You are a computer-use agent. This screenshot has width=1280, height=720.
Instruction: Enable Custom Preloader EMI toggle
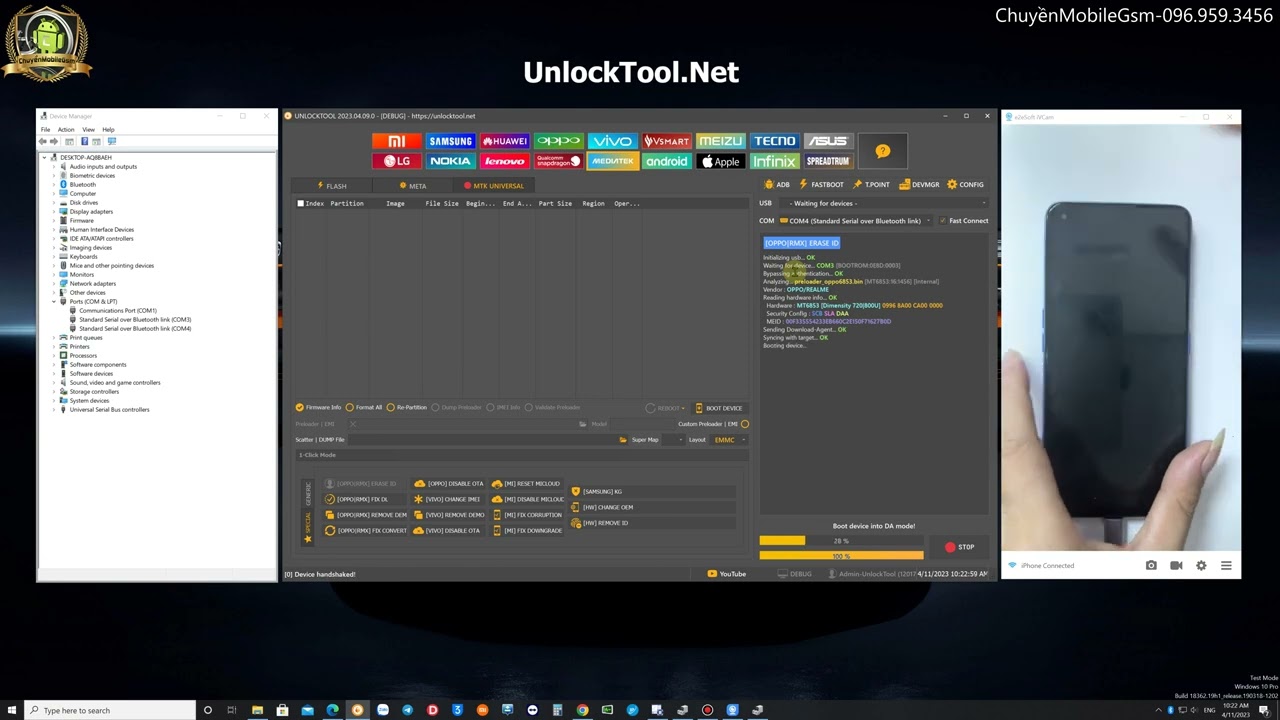[745, 424]
